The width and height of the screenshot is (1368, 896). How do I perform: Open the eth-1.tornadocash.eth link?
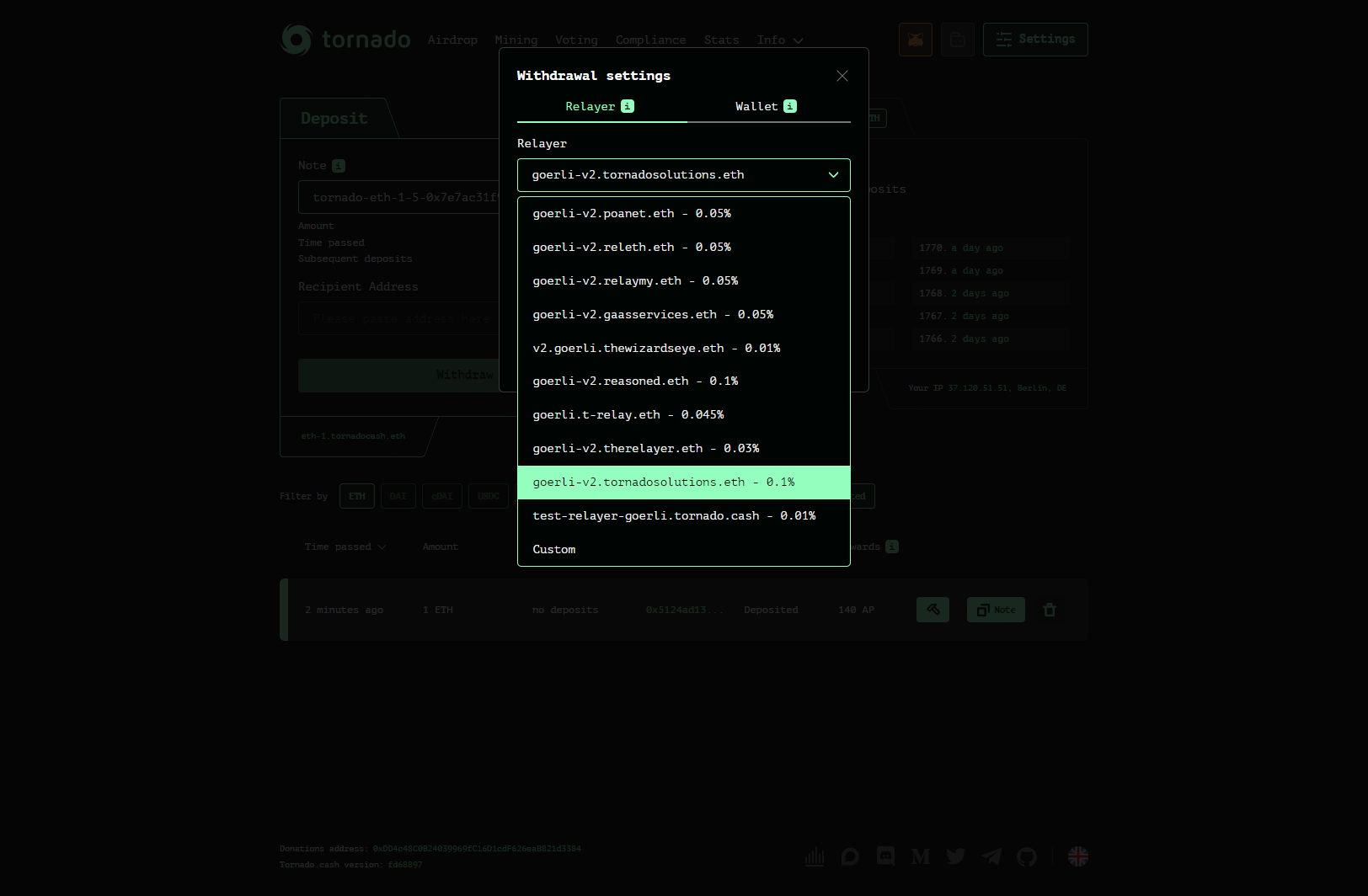353,436
